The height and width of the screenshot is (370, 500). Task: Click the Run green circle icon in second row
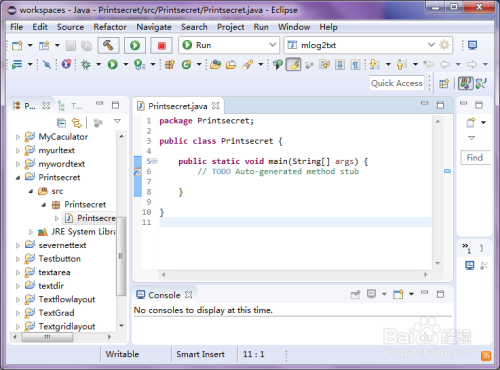click(113, 64)
